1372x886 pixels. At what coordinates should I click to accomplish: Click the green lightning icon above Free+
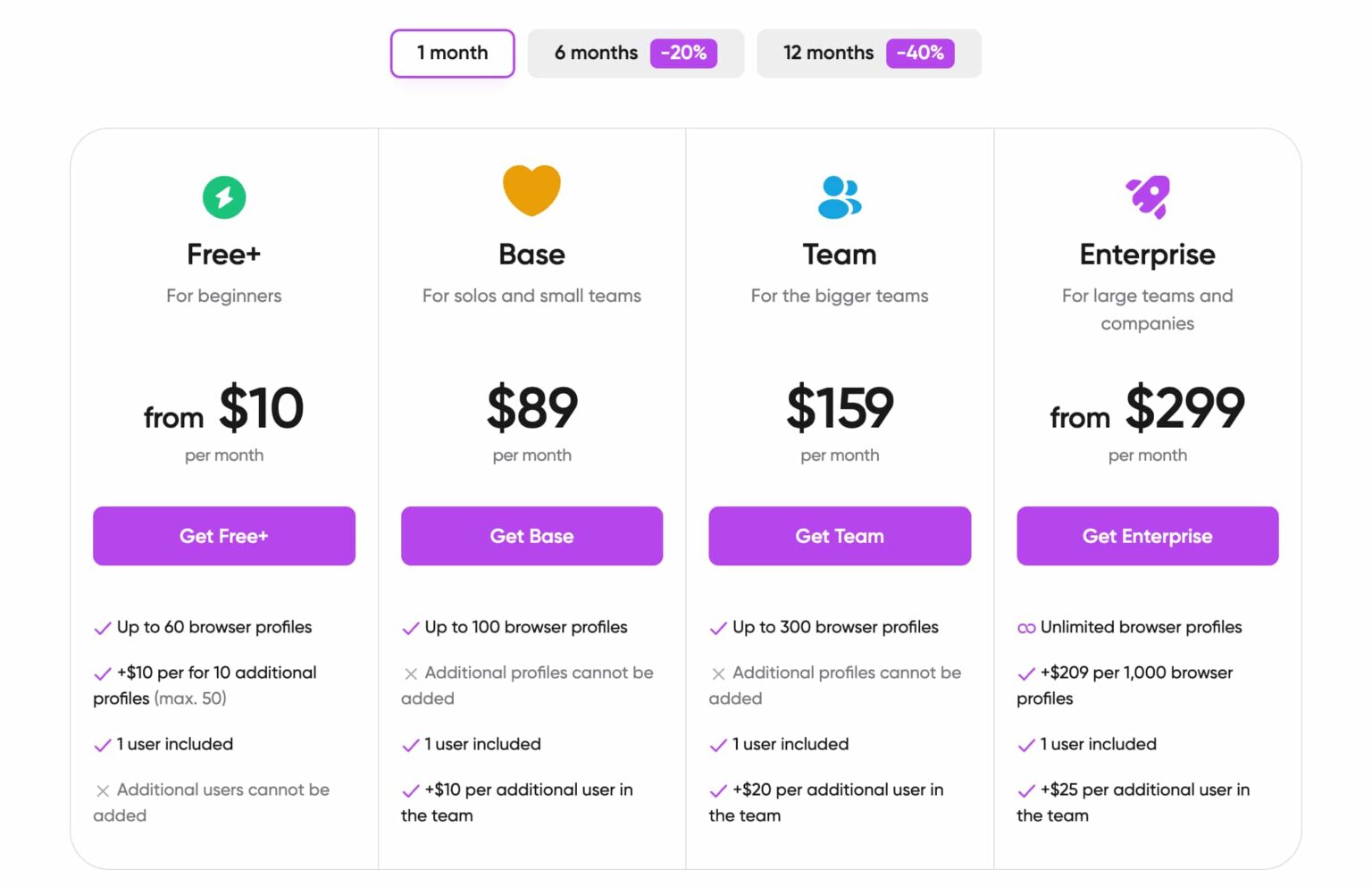(x=223, y=196)
